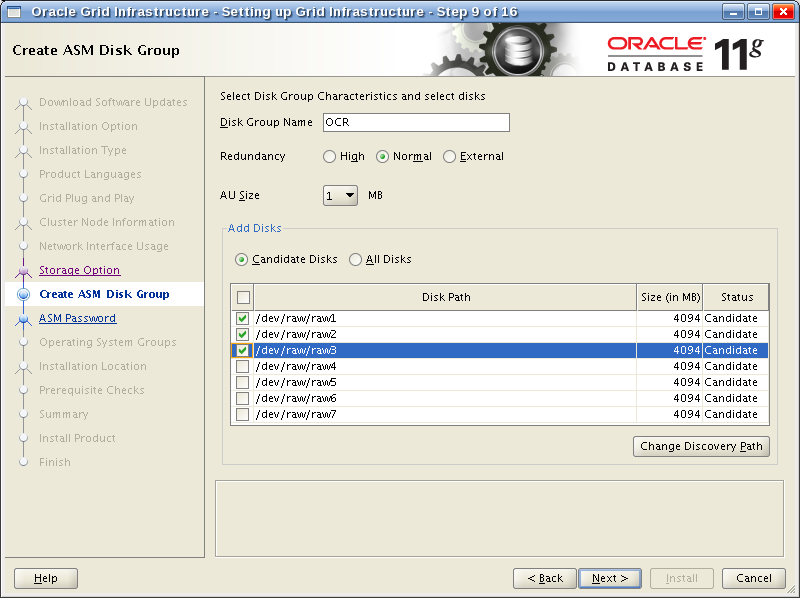Image resolution: width=800 pixels, height=598 pixels.
Task: Choose the All Disks radio option
Action: pyautogui.click(x=355, y=260)
